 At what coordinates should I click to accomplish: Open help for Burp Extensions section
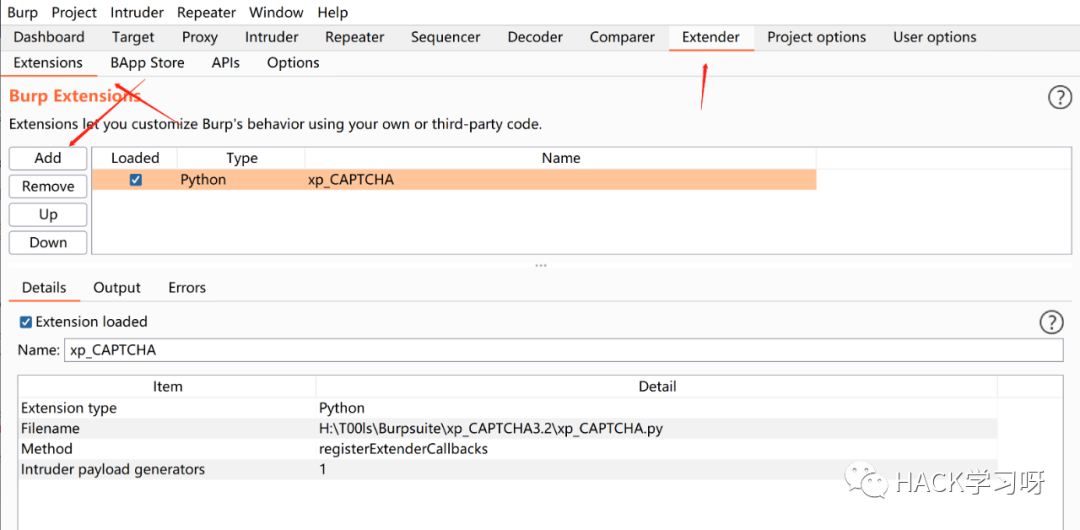[1059, 99]
